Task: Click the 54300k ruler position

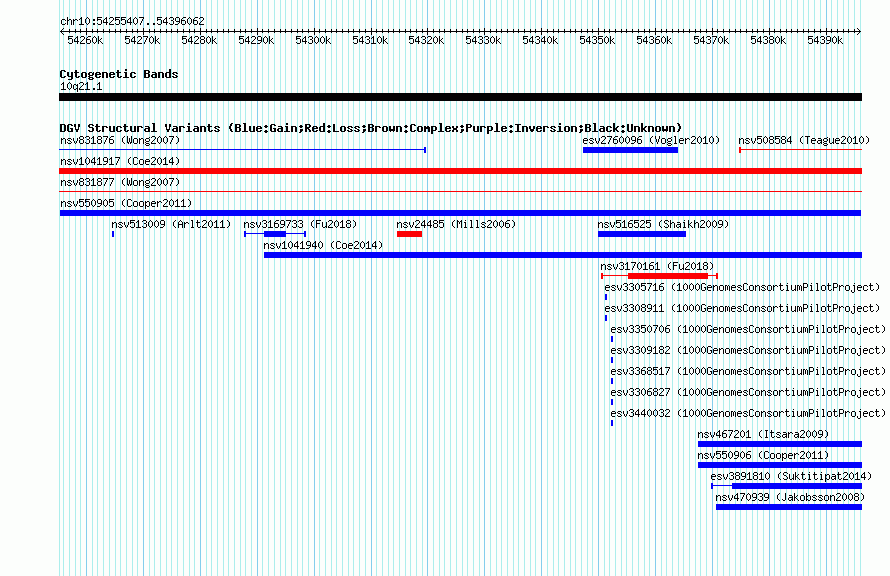Action: 313,40
